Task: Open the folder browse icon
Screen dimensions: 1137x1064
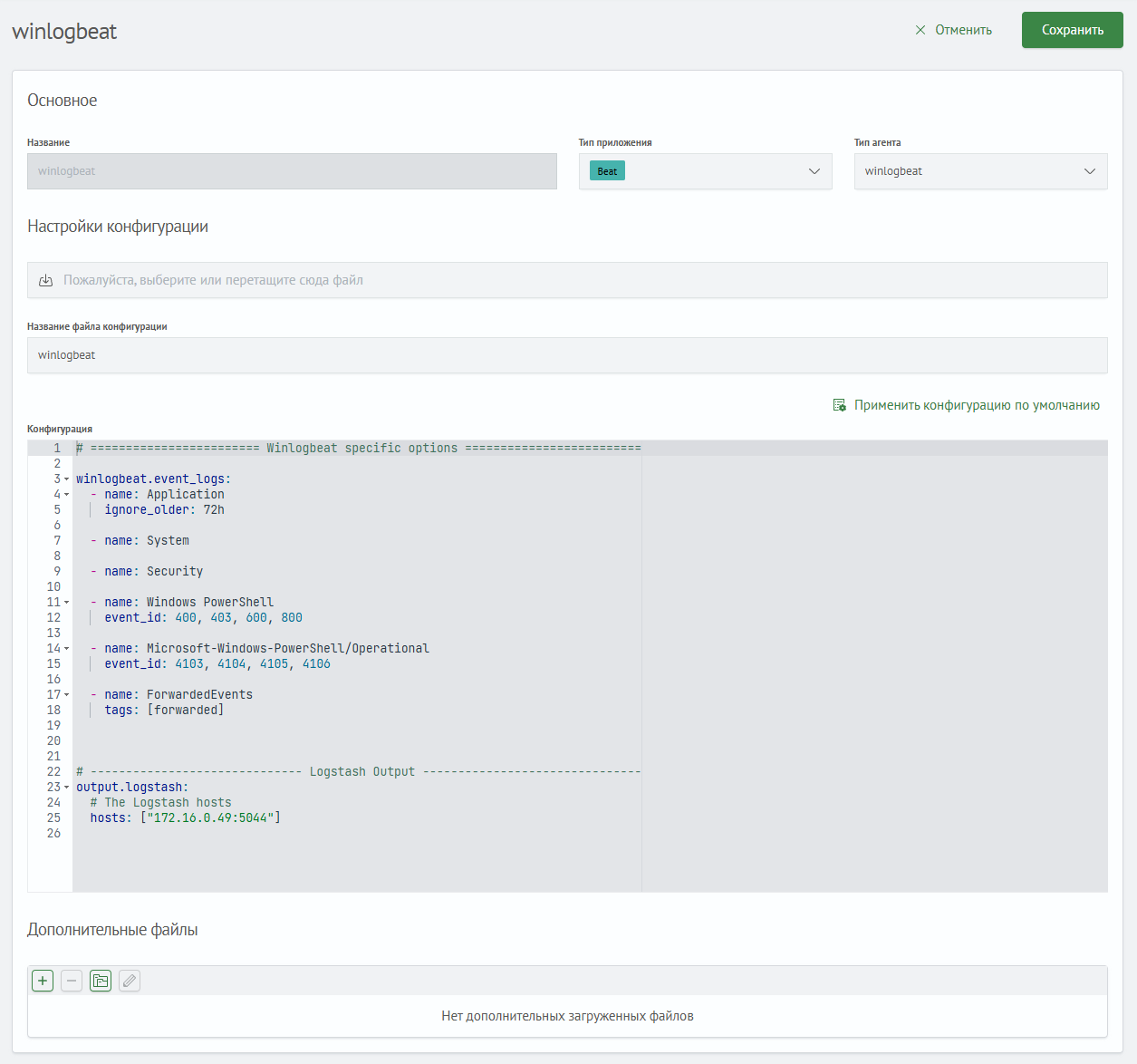Action: point(101,981)
